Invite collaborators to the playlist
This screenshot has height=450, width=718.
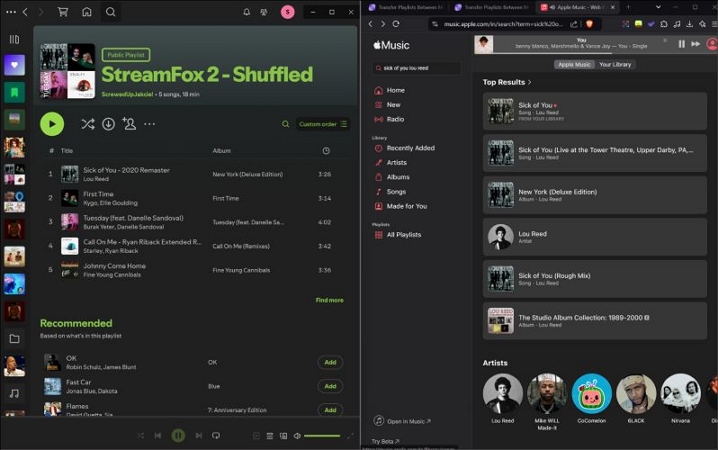[x=129, y=124]
